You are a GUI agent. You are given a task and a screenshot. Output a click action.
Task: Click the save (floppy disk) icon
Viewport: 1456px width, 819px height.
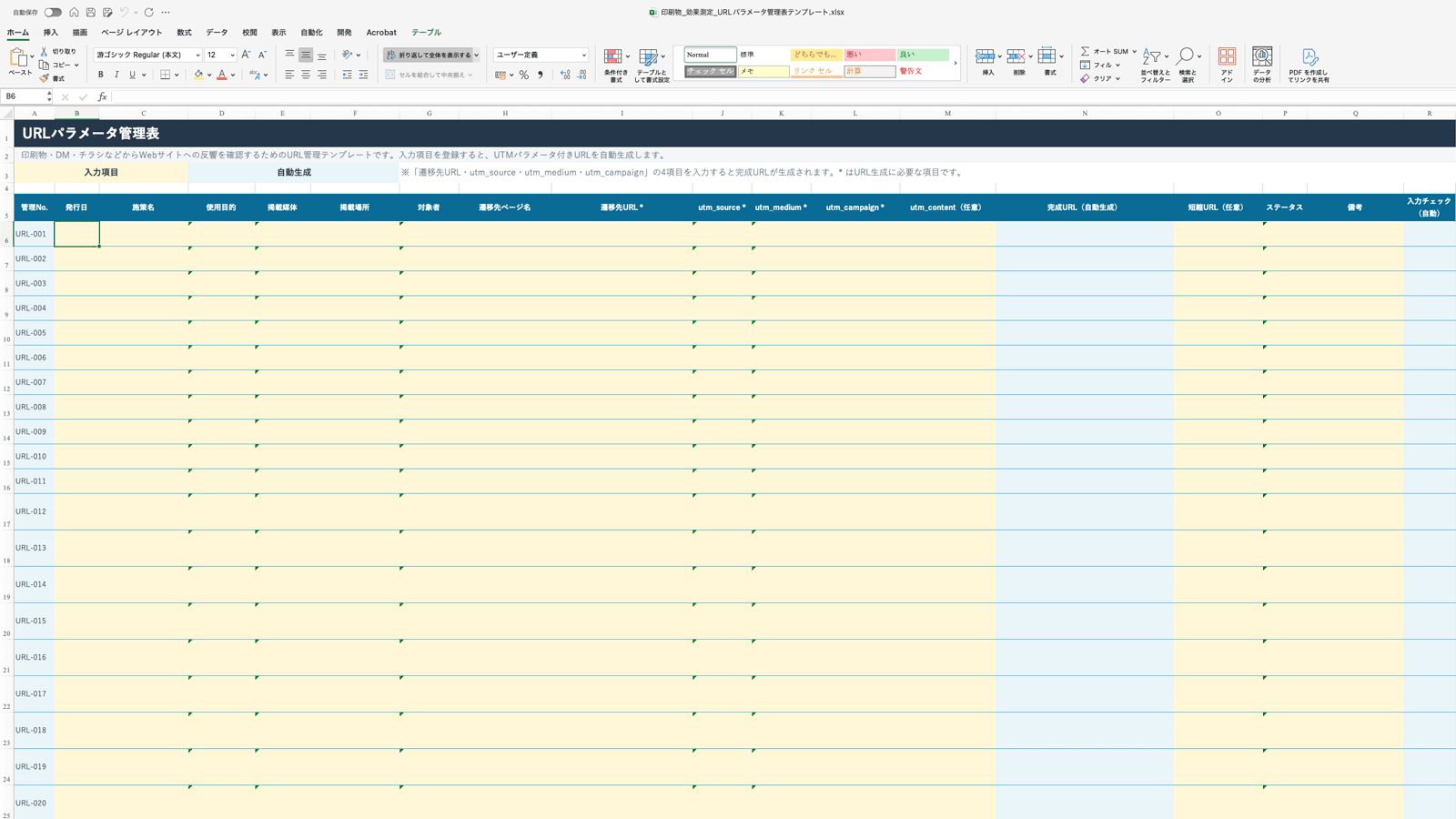[x=91, y=13]
